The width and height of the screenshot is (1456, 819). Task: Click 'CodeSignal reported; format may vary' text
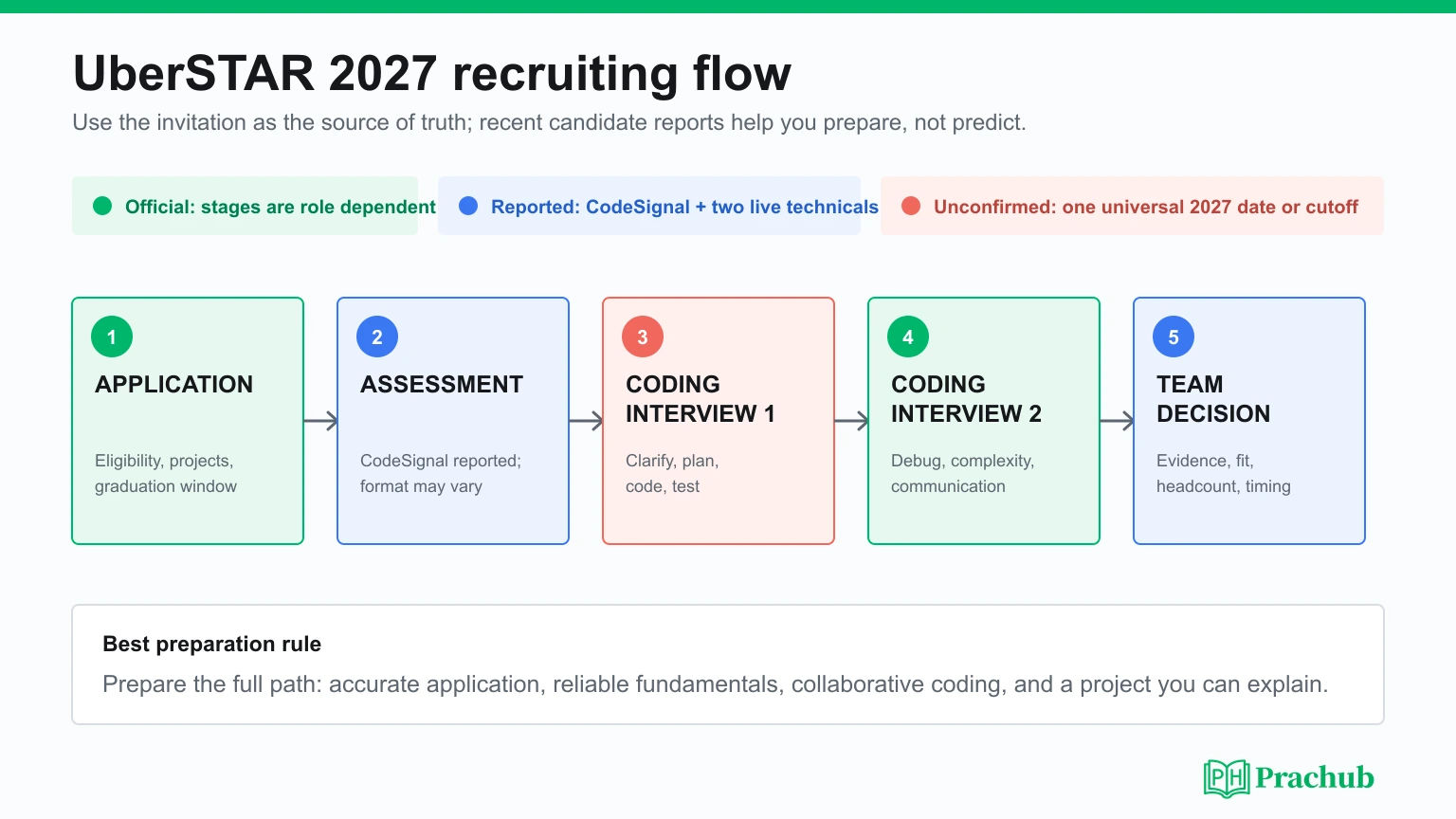pos(441,473)
